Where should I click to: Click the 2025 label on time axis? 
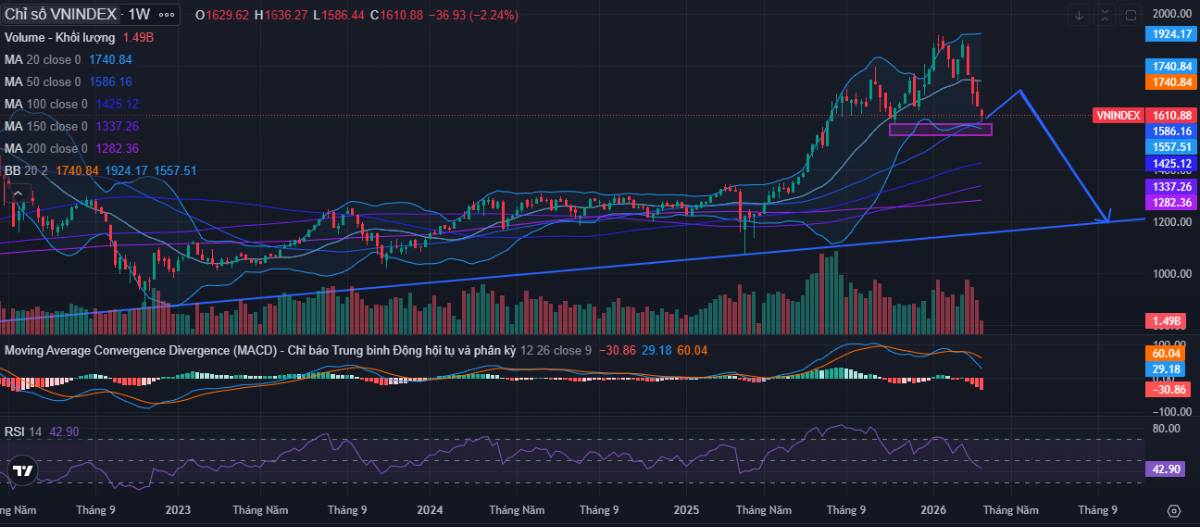687,510
